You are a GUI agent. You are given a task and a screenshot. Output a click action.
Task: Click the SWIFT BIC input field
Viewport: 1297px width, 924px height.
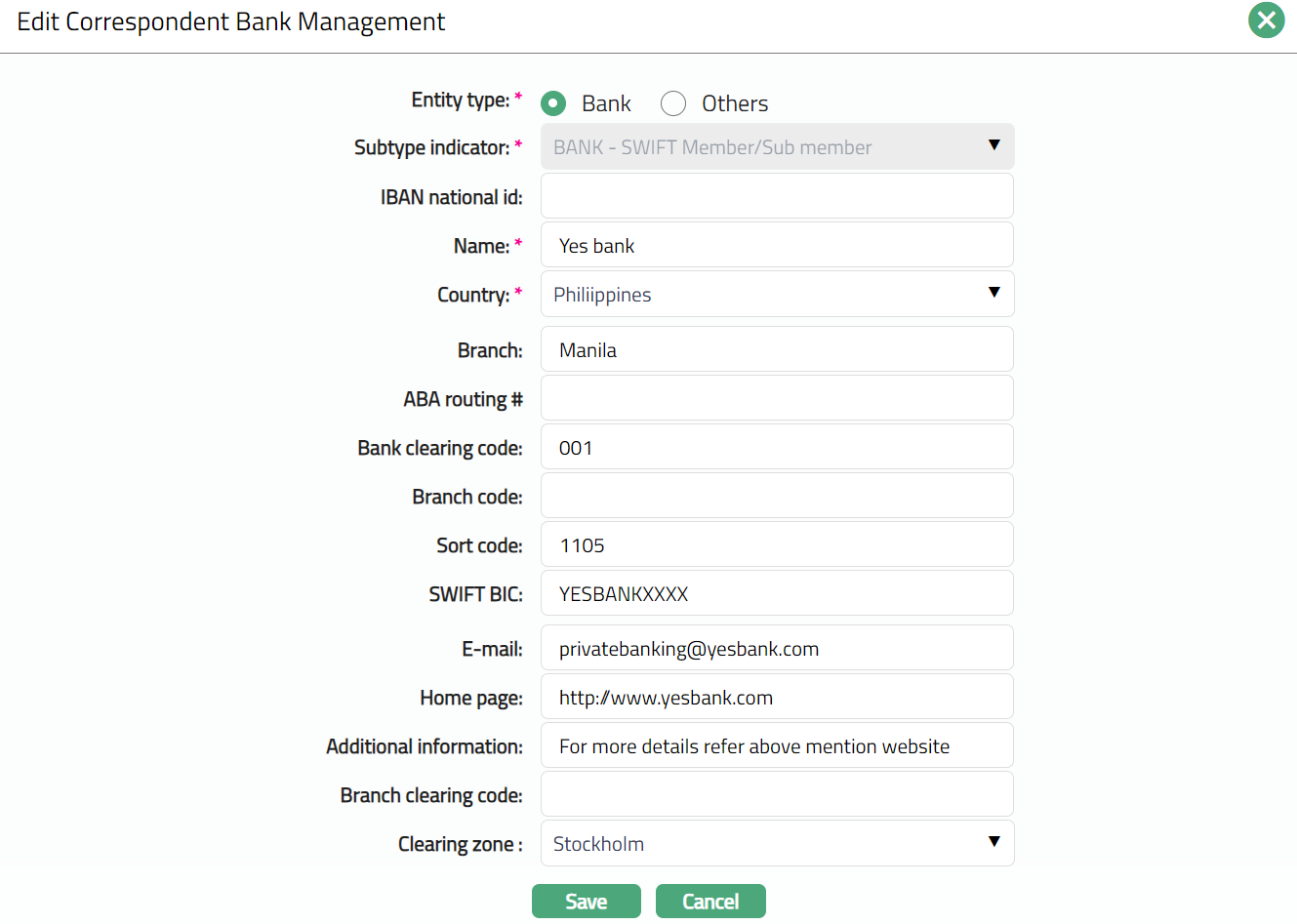point(777,593)
